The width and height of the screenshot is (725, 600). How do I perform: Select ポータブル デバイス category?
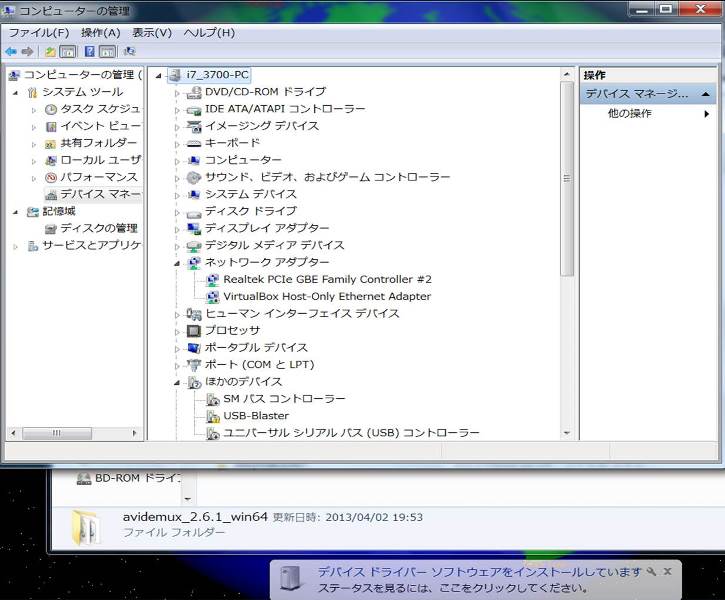(x=256, y=348)
